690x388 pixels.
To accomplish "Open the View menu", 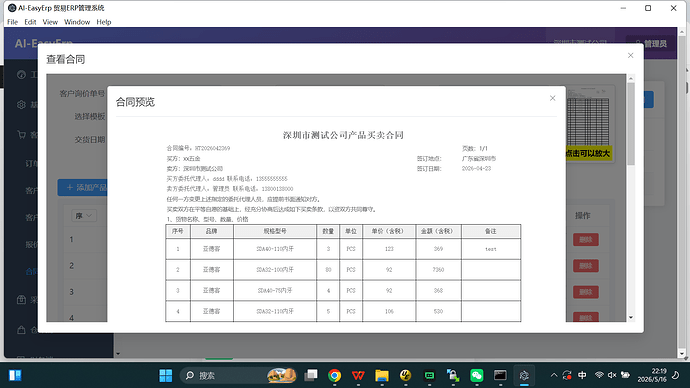I will click(50, 22).
